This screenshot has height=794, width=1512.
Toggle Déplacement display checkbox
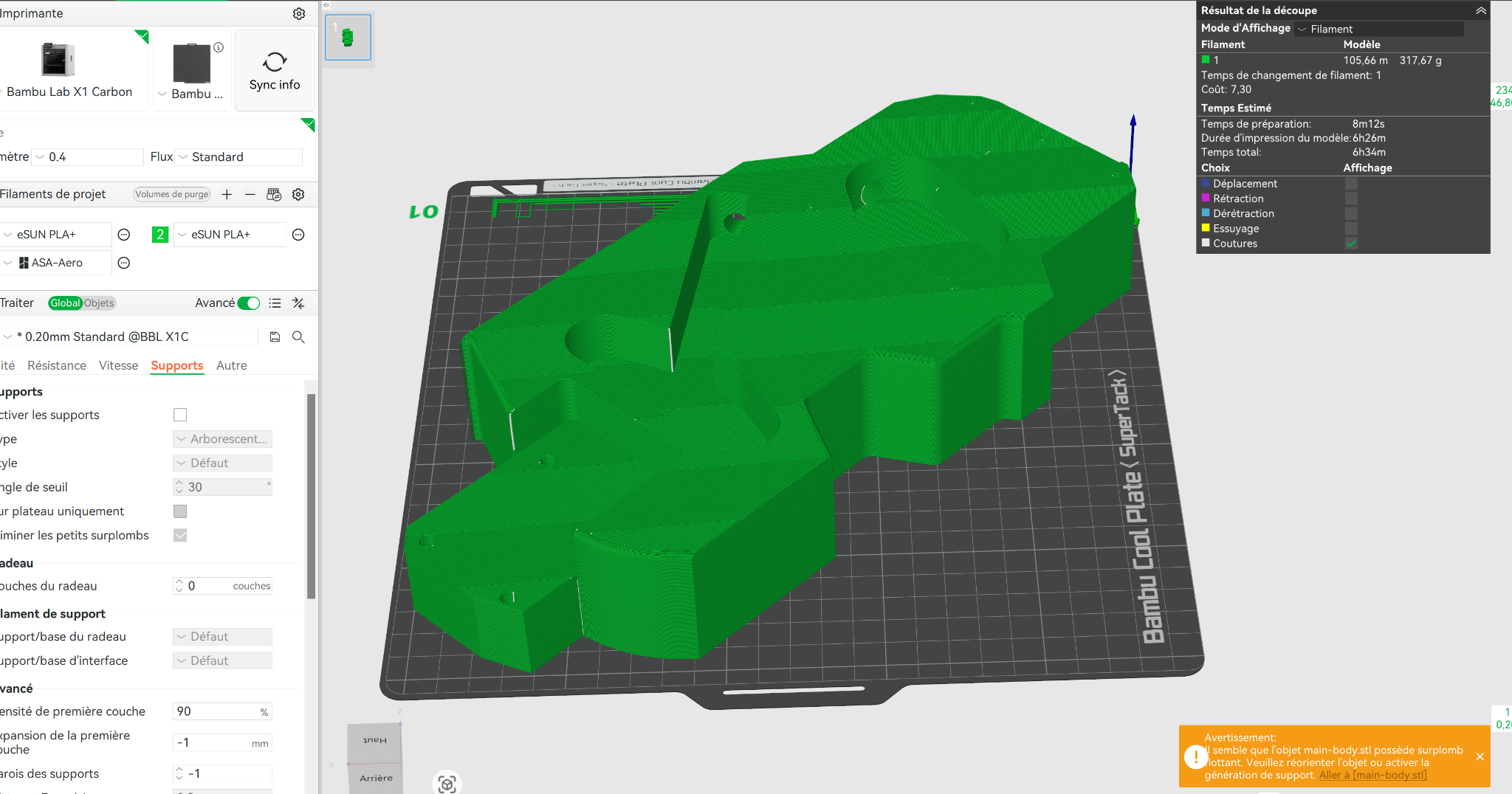click(x=1351, y=184)
